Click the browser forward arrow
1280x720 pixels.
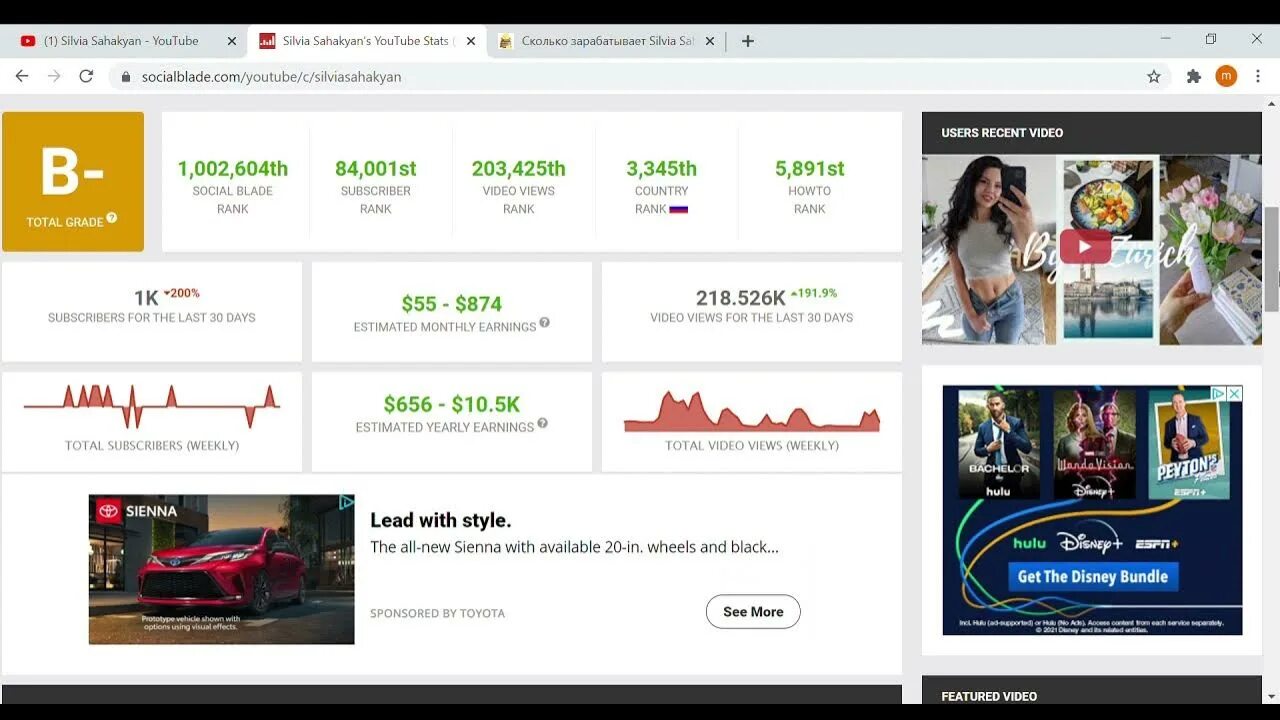pyautogui.click(x=54, y=76)
